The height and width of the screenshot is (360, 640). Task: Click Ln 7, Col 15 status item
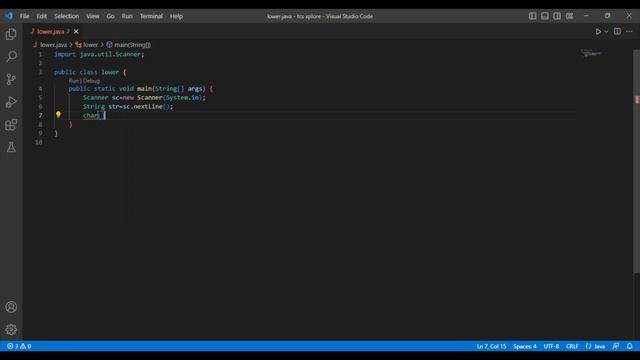(491, 346)
